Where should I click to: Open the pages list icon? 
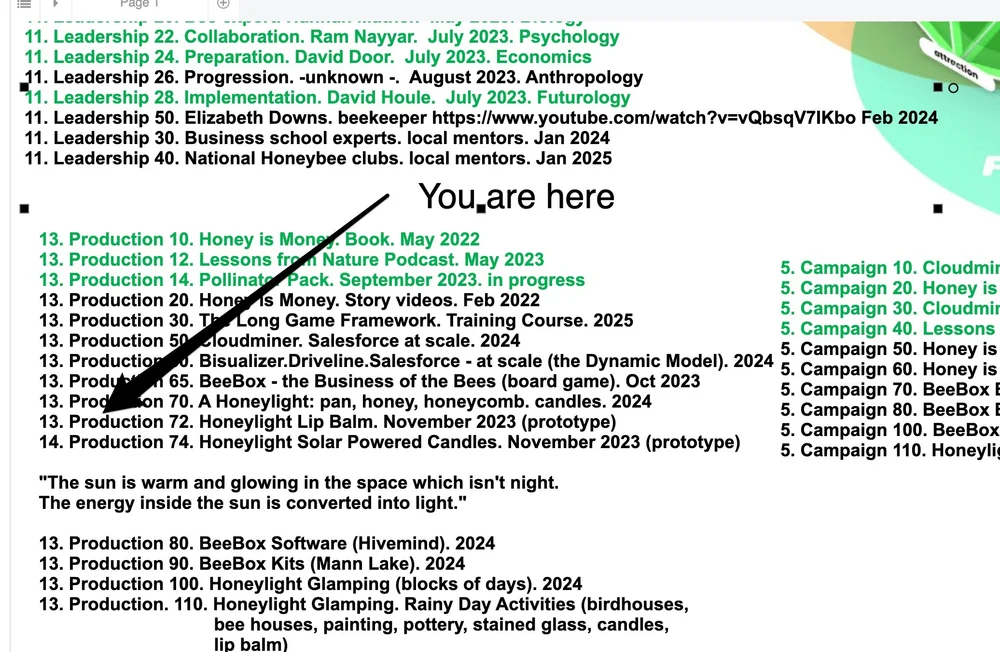(x=24, y=4)
